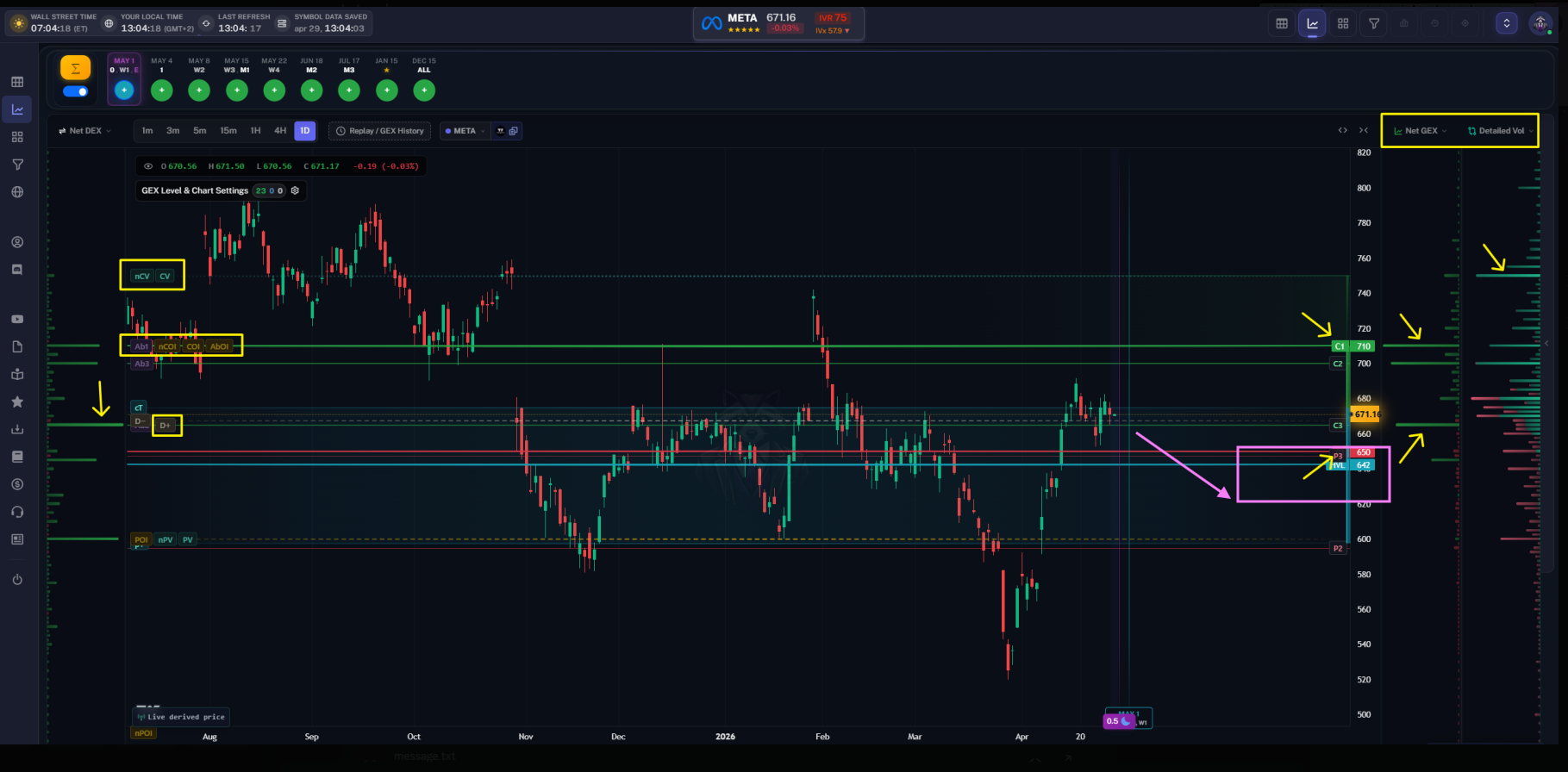Toggle the MAY 8 W2 expiration circle
Viewport: 1568px width, 772px height.
click(x=199, y=90)
